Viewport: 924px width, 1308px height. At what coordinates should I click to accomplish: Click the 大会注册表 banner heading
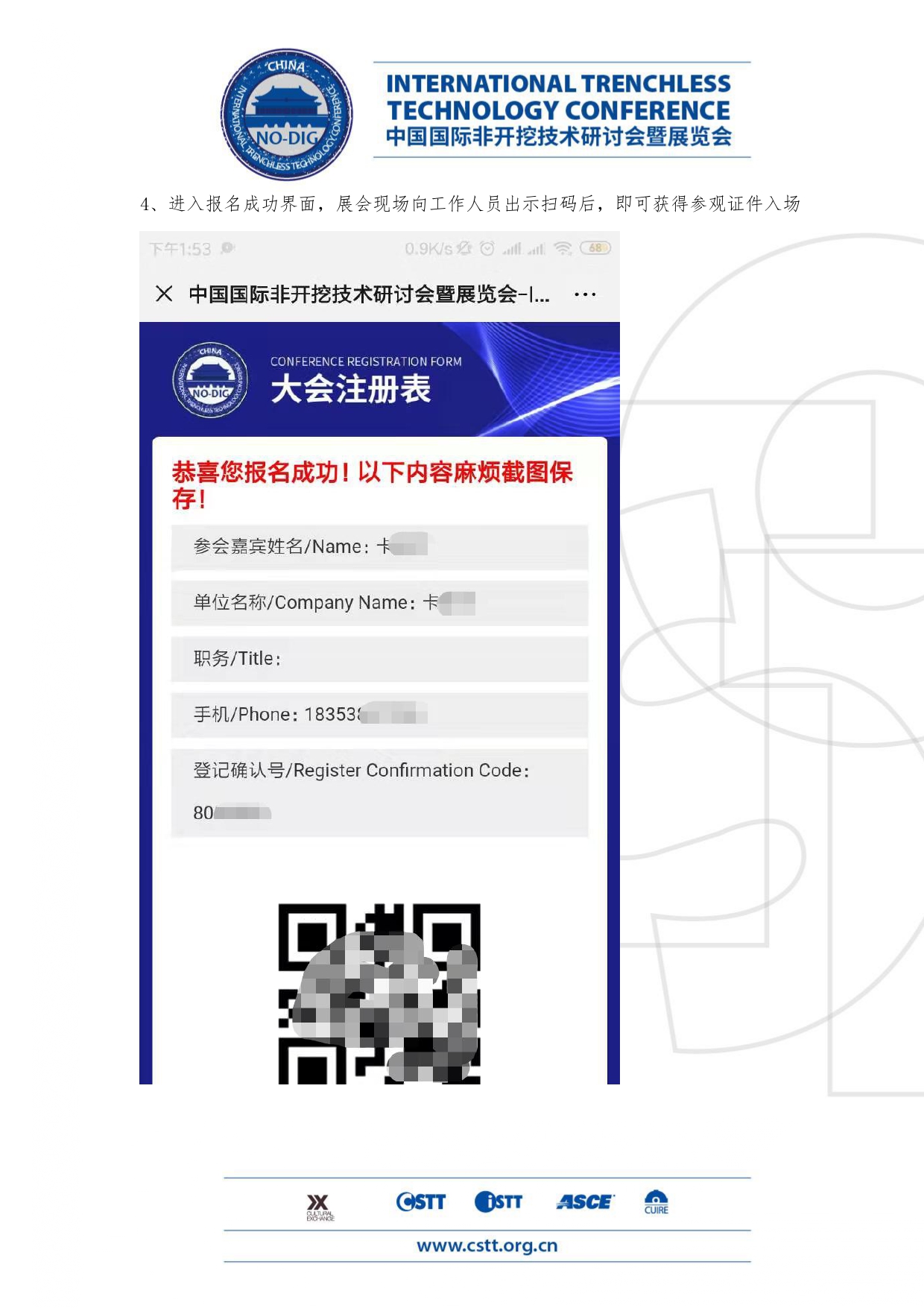pyautogui.click(x=350, y=389)
